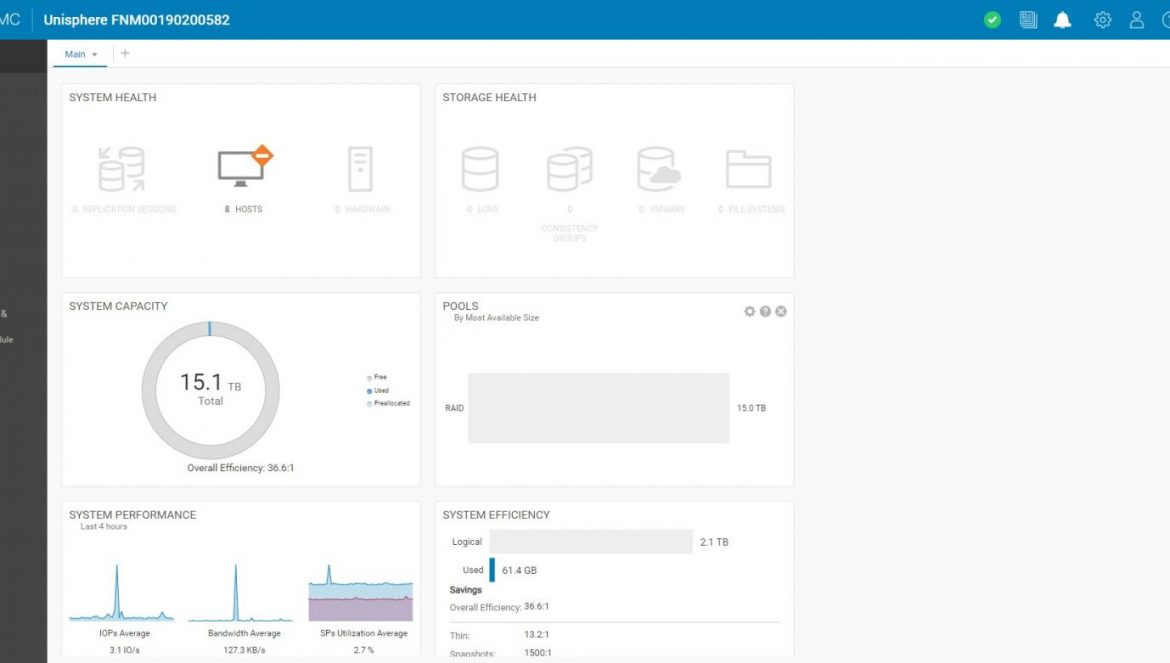
Task: Click the Logical 2.1 TB efficiency bar
Action: click(591, 541)
